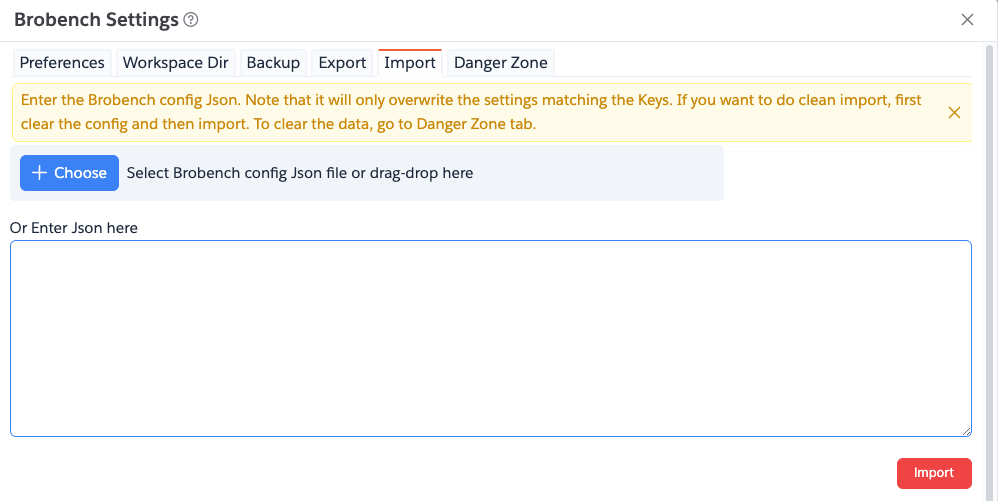The height and width of the screenshot is (501, 998).
Task: Click the text area resize handle
Action: (966, 431)
